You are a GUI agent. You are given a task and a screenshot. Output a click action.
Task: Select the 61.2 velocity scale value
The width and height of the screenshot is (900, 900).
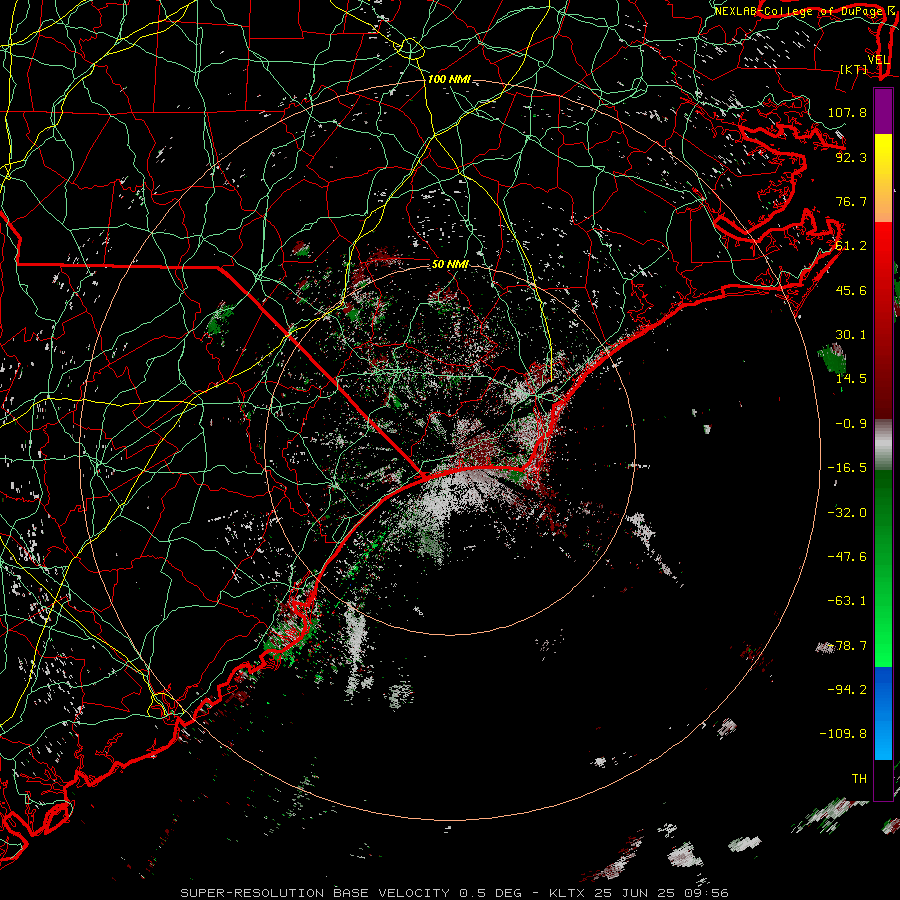coord(851,246)
